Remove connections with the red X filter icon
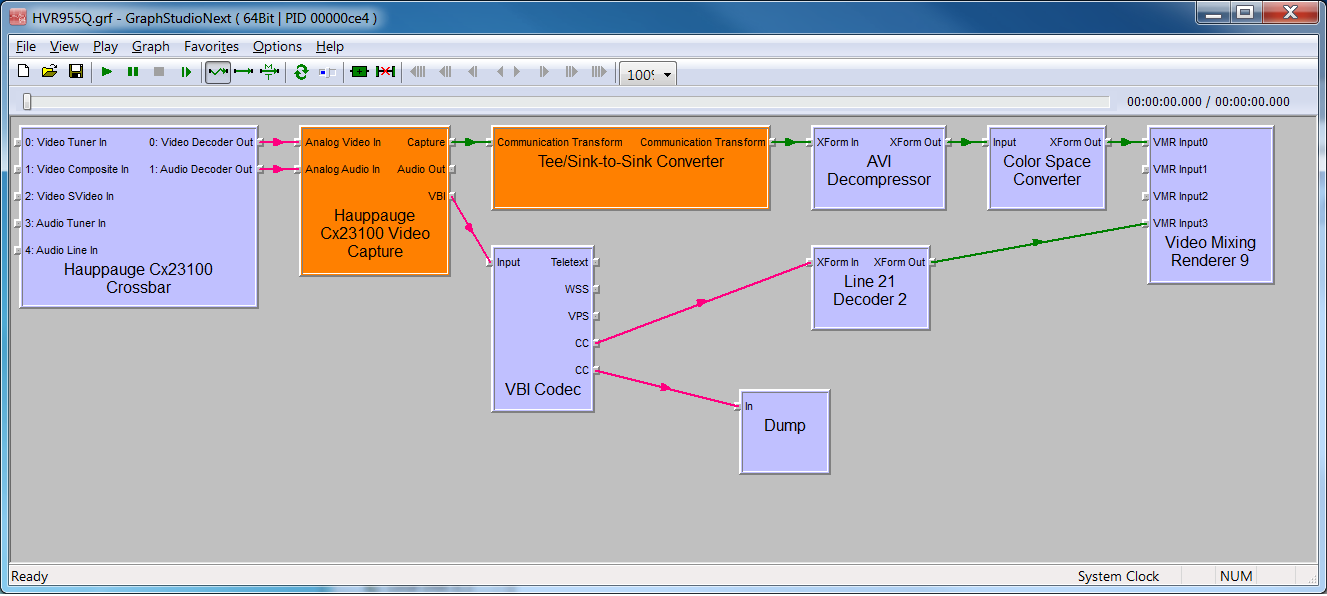The width and height of the screenshot is (1327, 596). click(385, 72)
